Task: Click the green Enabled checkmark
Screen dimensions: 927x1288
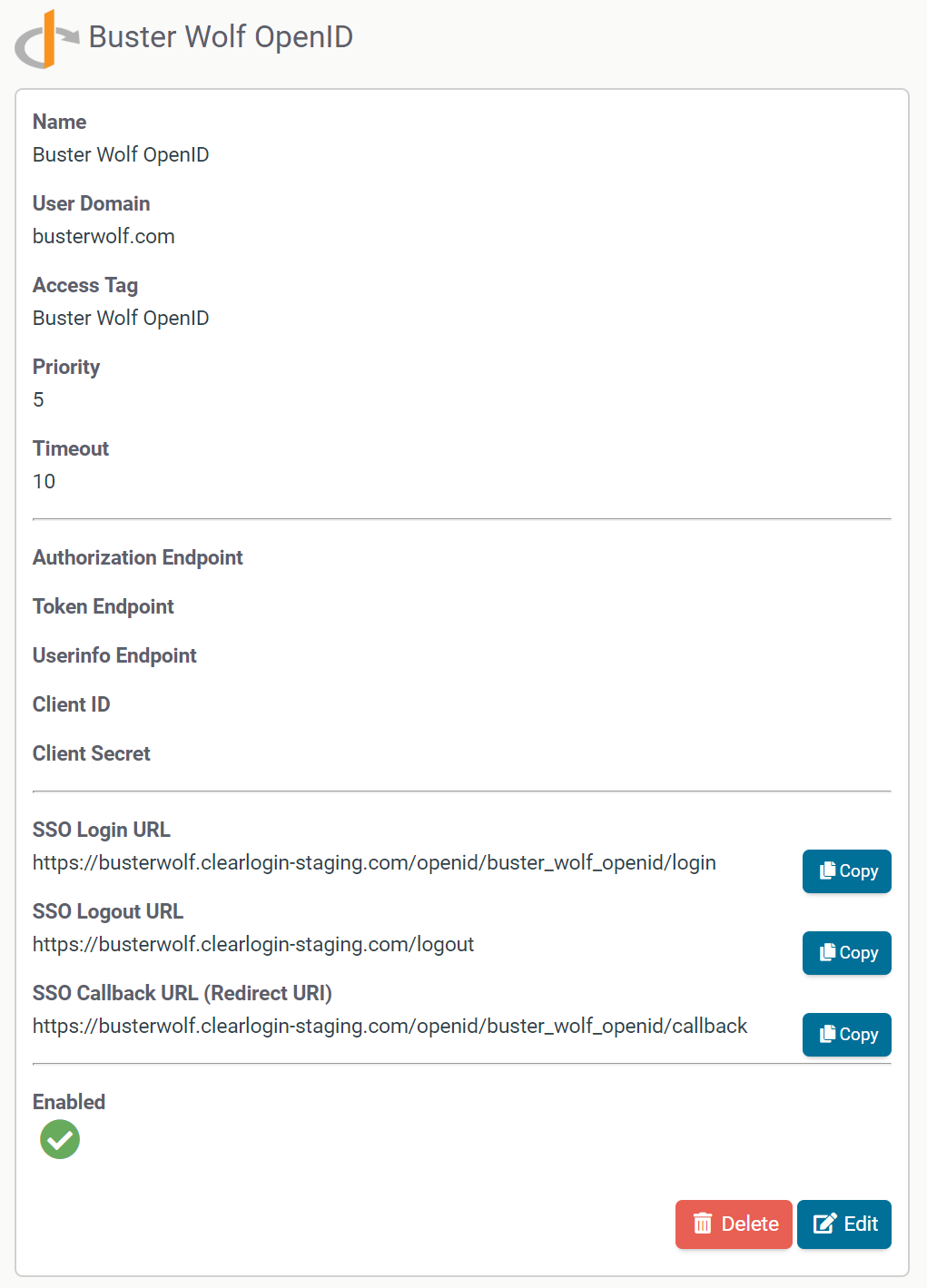Action: tap(60, 1139)
